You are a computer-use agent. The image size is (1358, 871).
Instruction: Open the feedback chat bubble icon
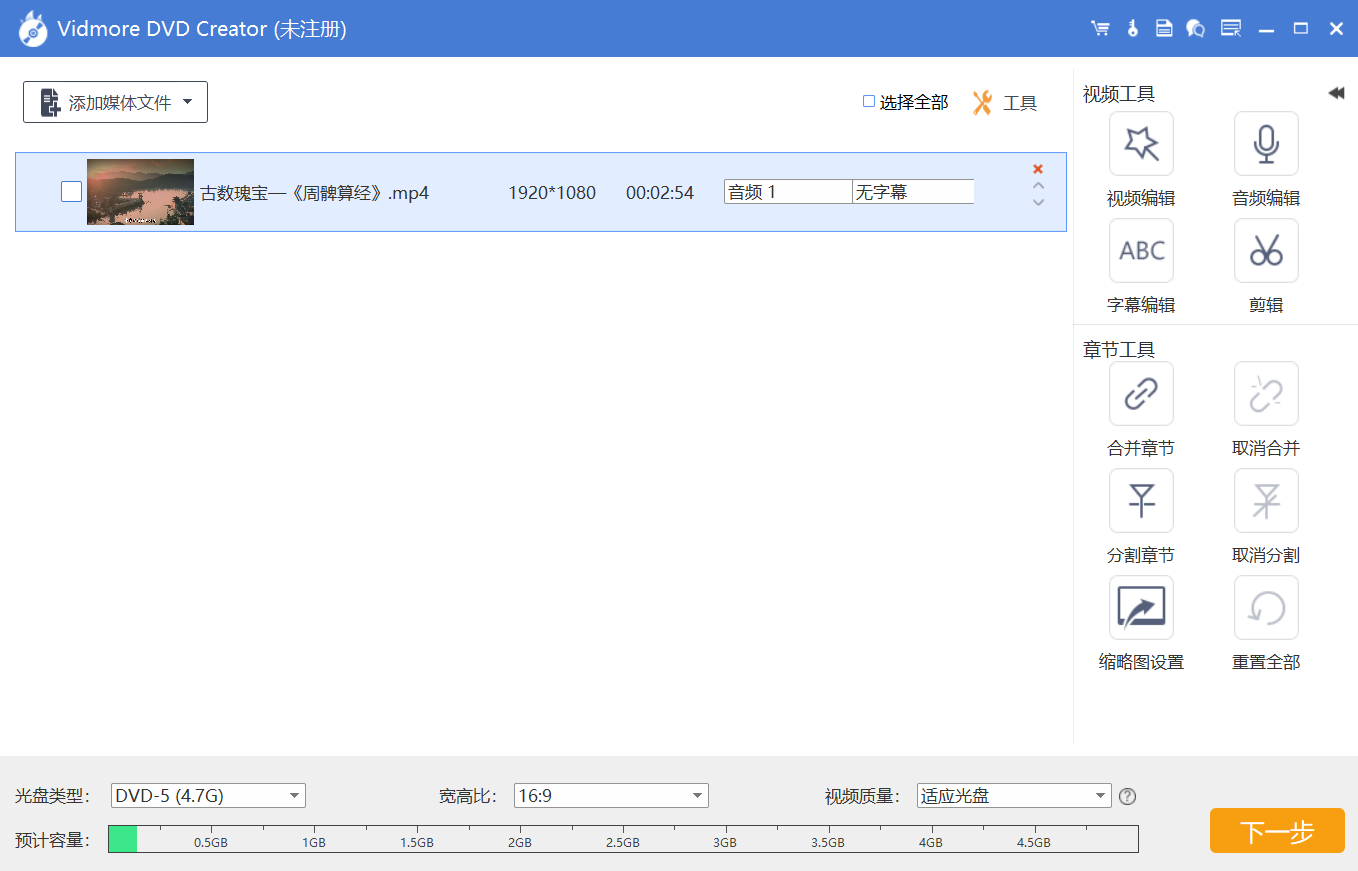click(x=1196, y=29)
